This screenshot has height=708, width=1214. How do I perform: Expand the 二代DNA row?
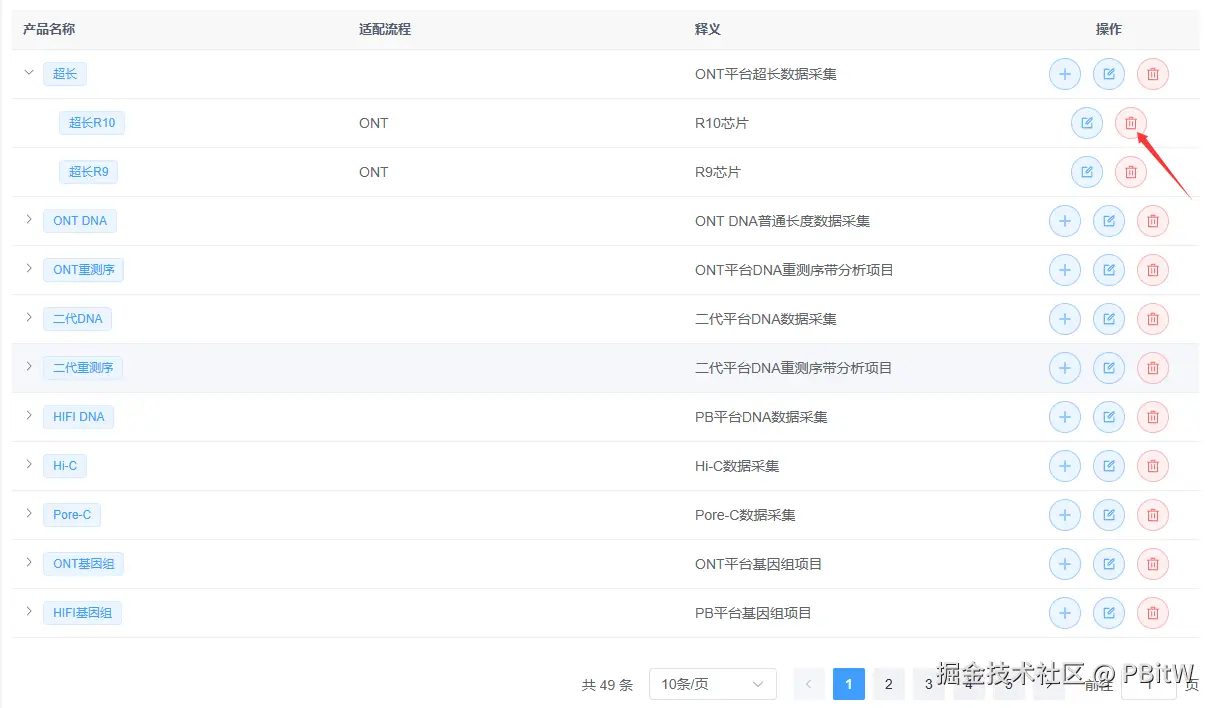pos(29,317)
